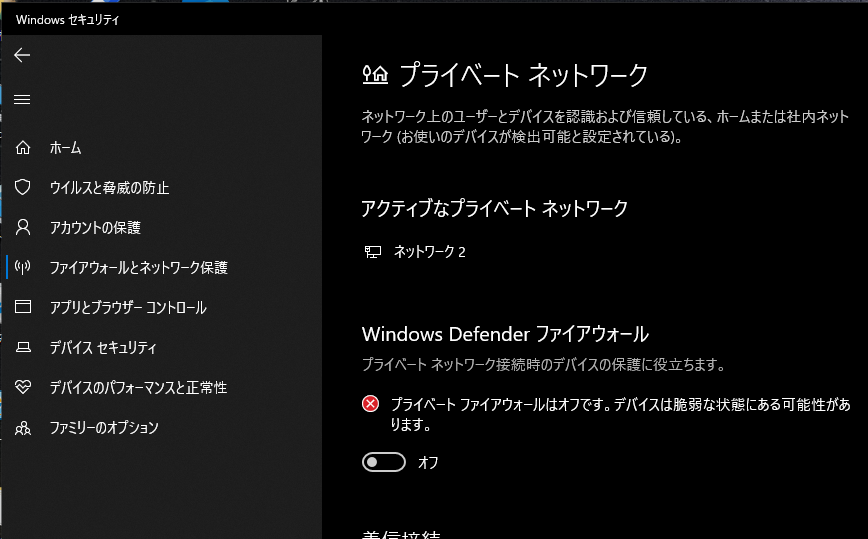Click the オフ label beside the toggle
The width and height of the screenshot is (868, 539).
428,462
